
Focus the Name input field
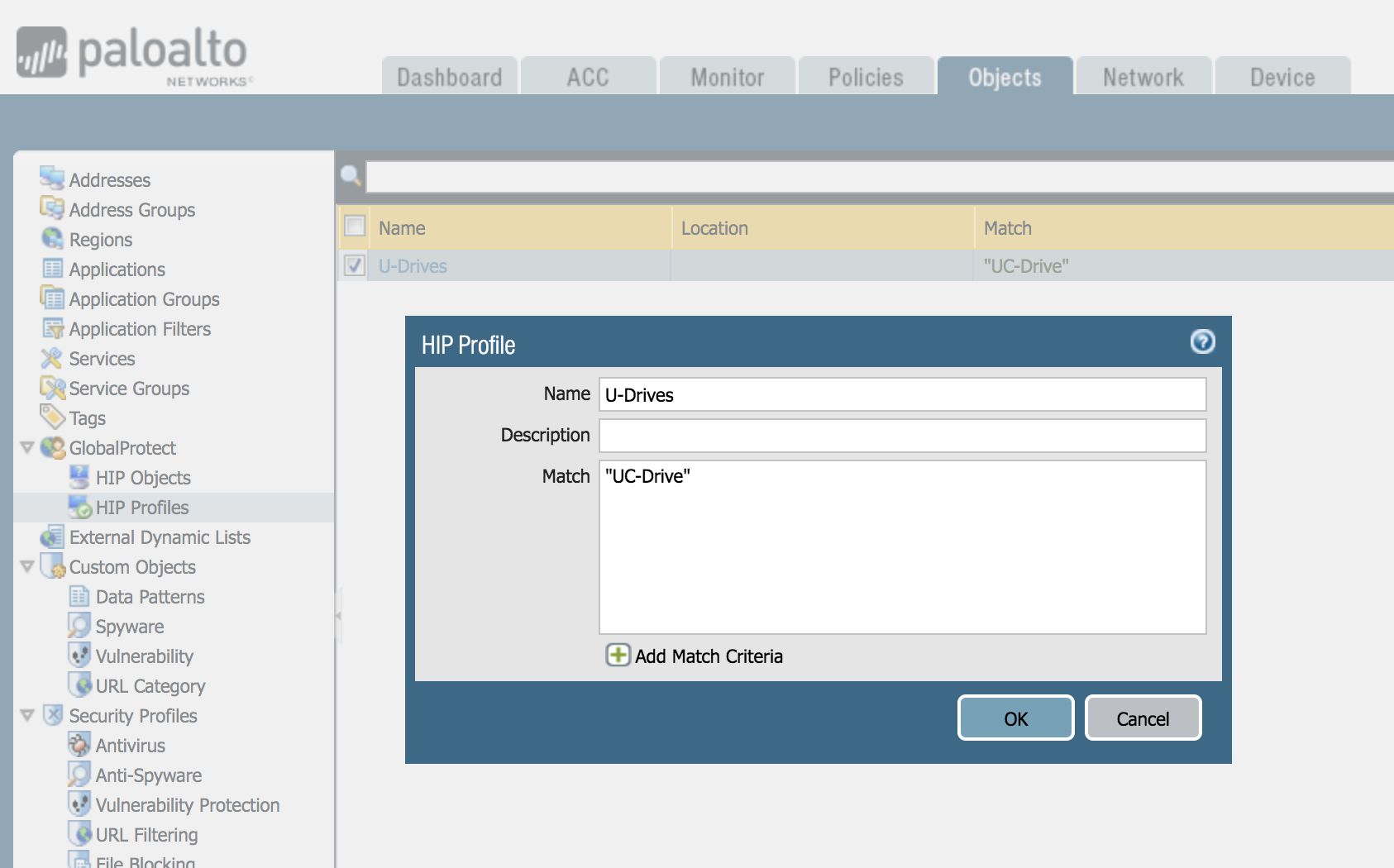903,394
